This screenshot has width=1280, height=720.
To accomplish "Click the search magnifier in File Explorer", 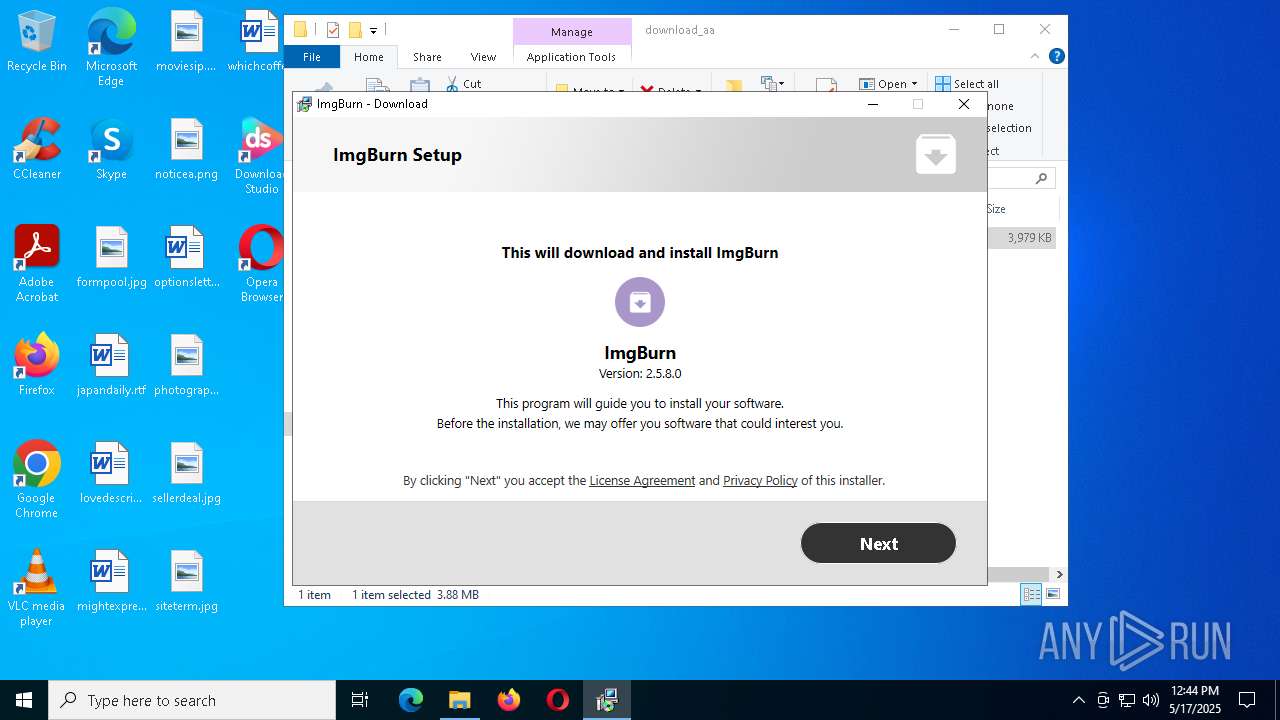I will tap(1041, 178).
